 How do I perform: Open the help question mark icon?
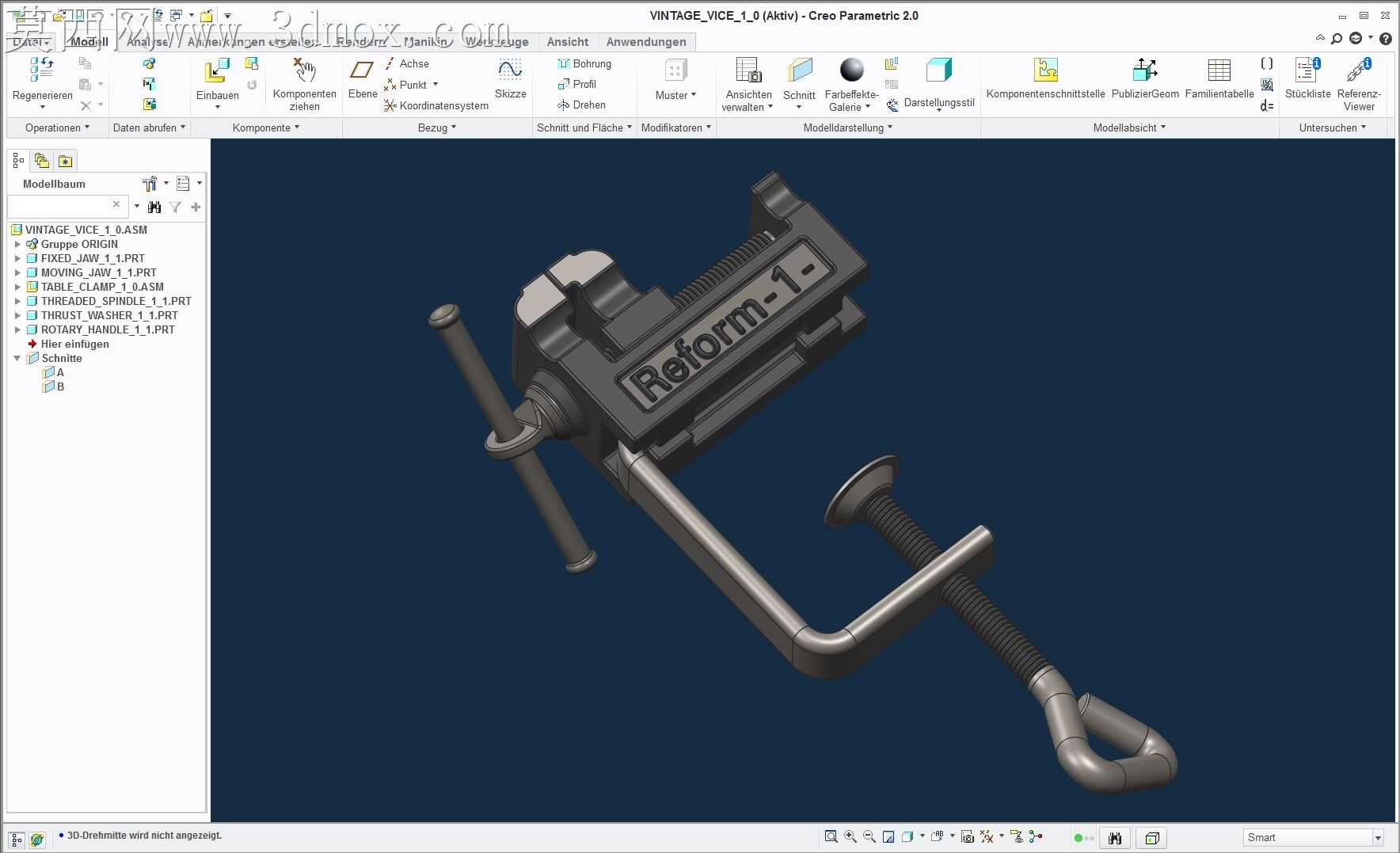tap(1386, 38)
